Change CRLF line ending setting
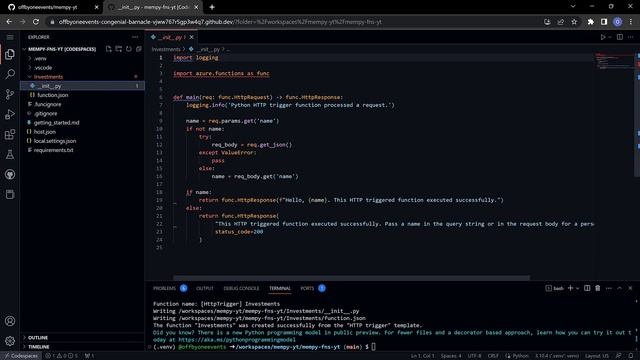Screen dimensions: 640x360 (x=493, y=356)
